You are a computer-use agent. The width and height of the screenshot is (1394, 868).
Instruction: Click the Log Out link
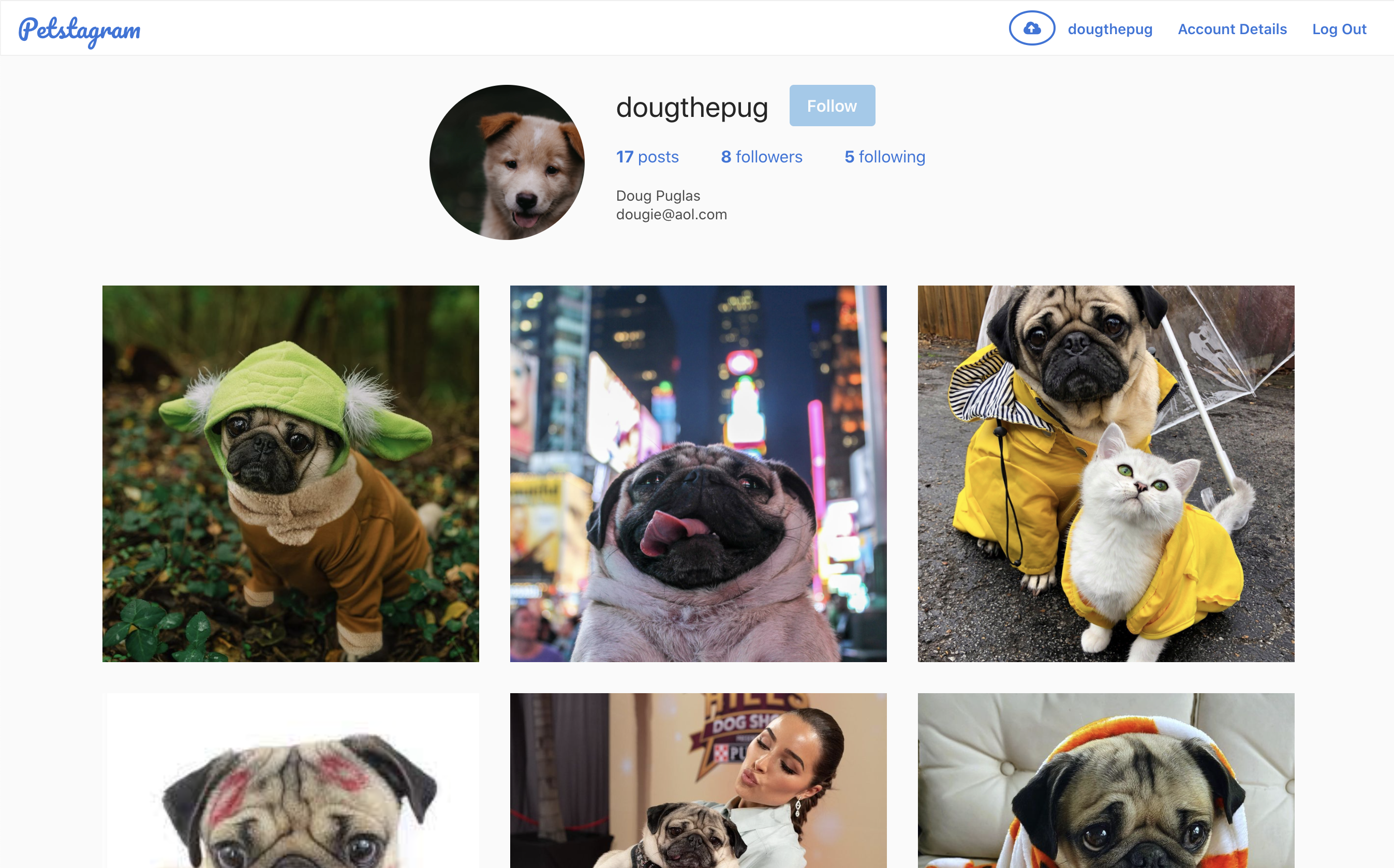click(x=1339, y=29)
